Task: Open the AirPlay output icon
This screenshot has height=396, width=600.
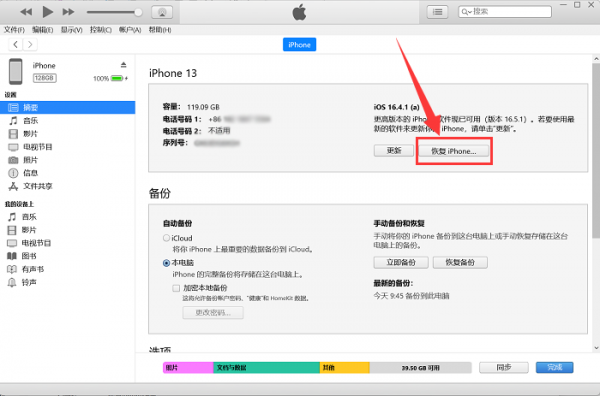Action: [x=162, y=12]
